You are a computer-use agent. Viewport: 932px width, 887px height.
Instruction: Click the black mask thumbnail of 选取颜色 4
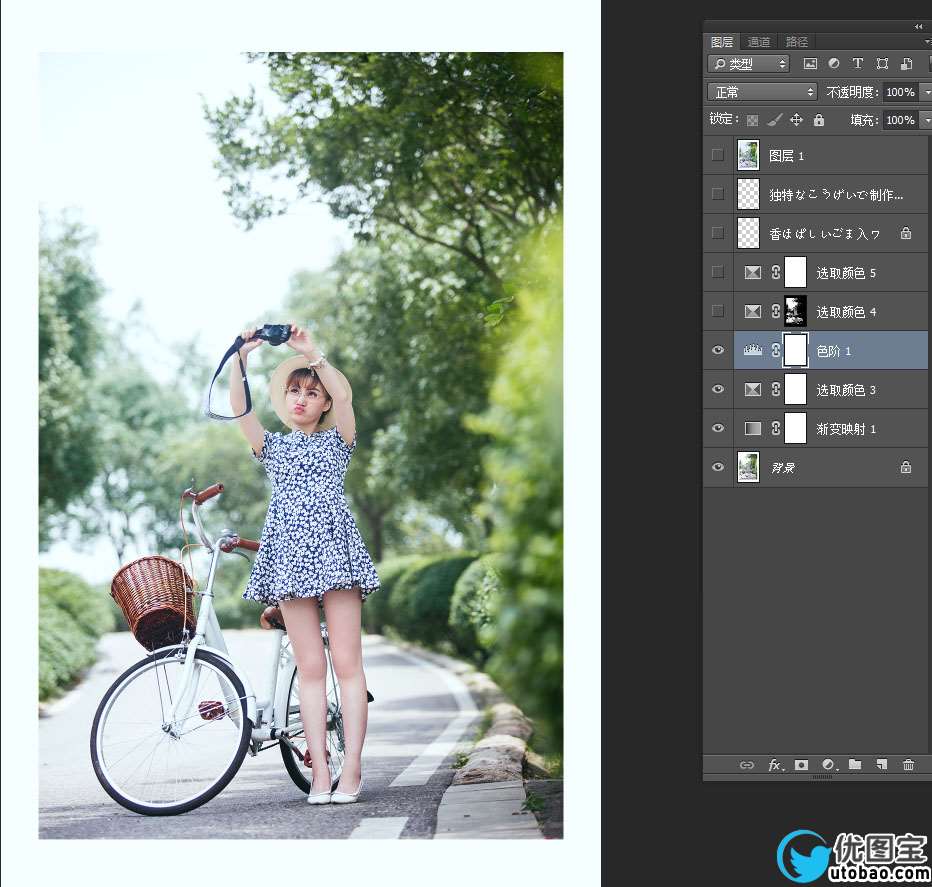[x=795, y=312]
